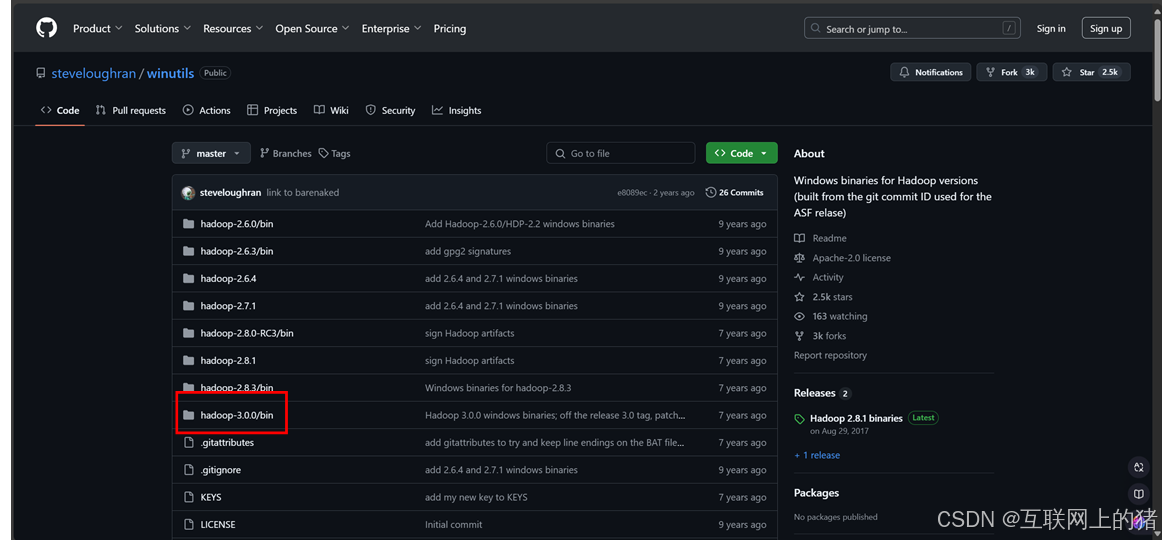
Task: Fork the repository
Action: [x=1011, y=72]
